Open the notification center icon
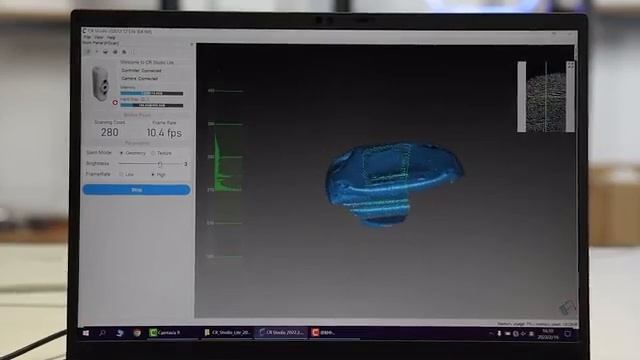This screenshot has width=640, height=360. click(567, 334)
